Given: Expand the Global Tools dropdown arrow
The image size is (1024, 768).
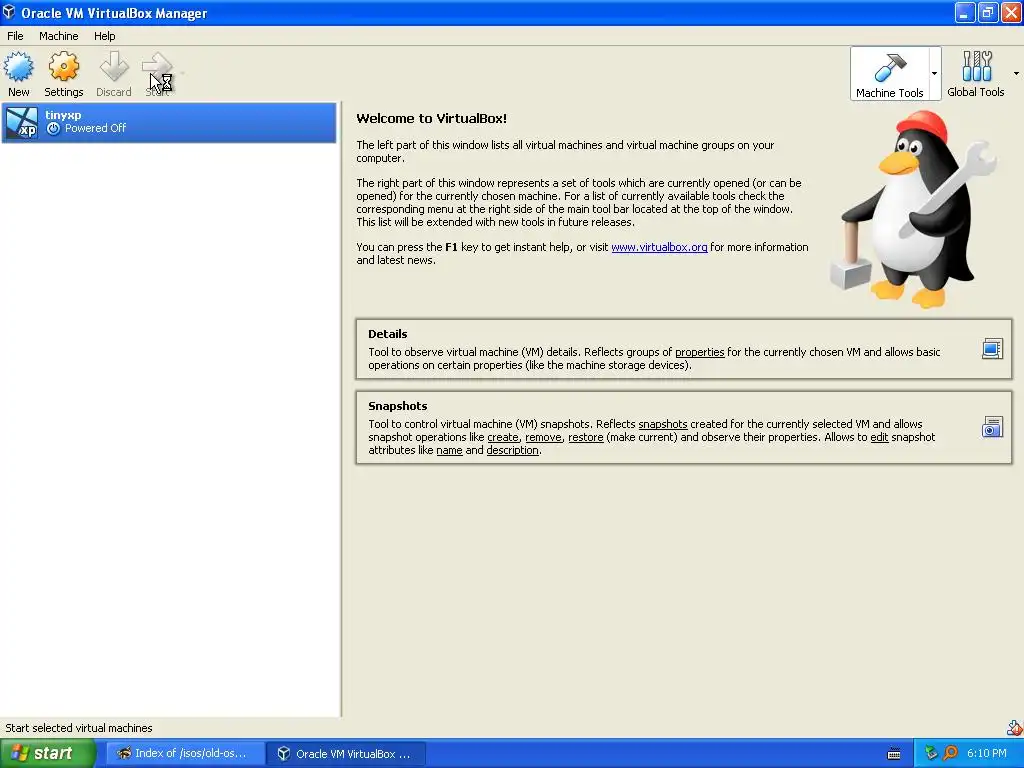Looking at the screenshot, I should click(x=1016, y=73).
